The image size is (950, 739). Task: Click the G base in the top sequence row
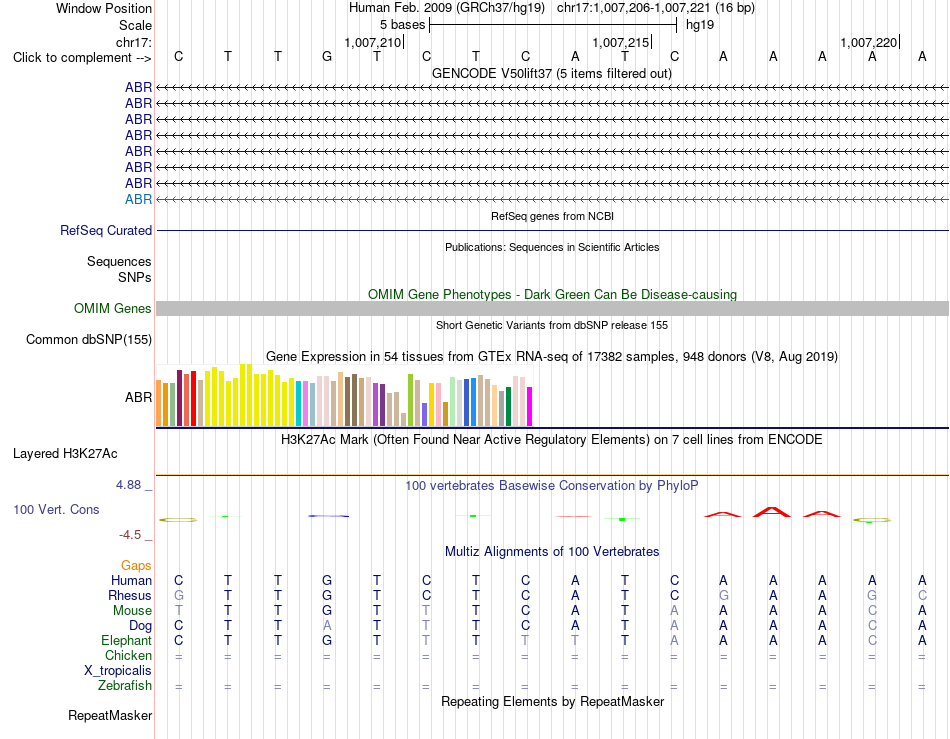[x=327, y=57]
